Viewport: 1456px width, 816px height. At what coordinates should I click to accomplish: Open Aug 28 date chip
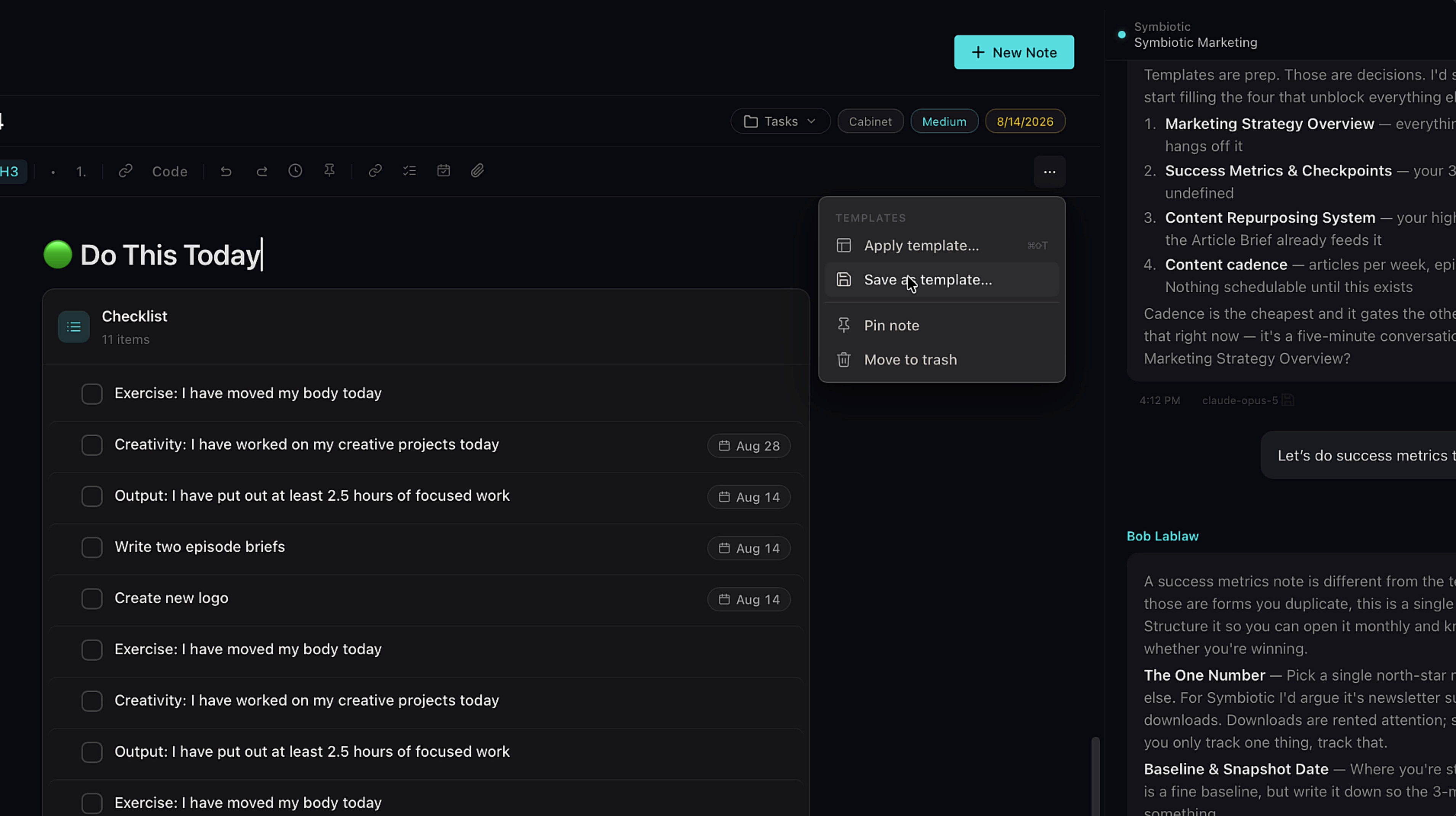[x=749, y=446]
